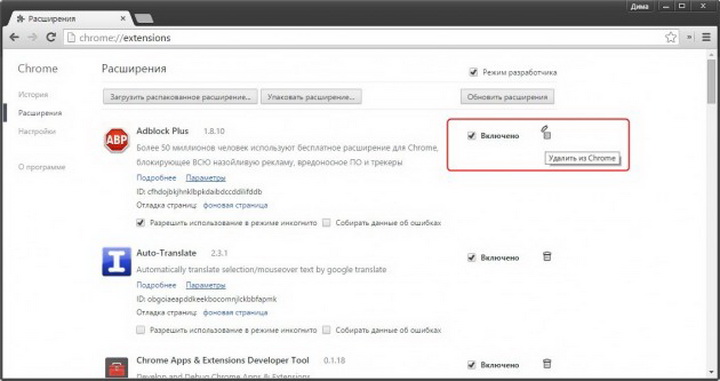This screenshot has width=720, height=381.
Task: Click Auto-Translate extension logo
Action: click(117, 262)
